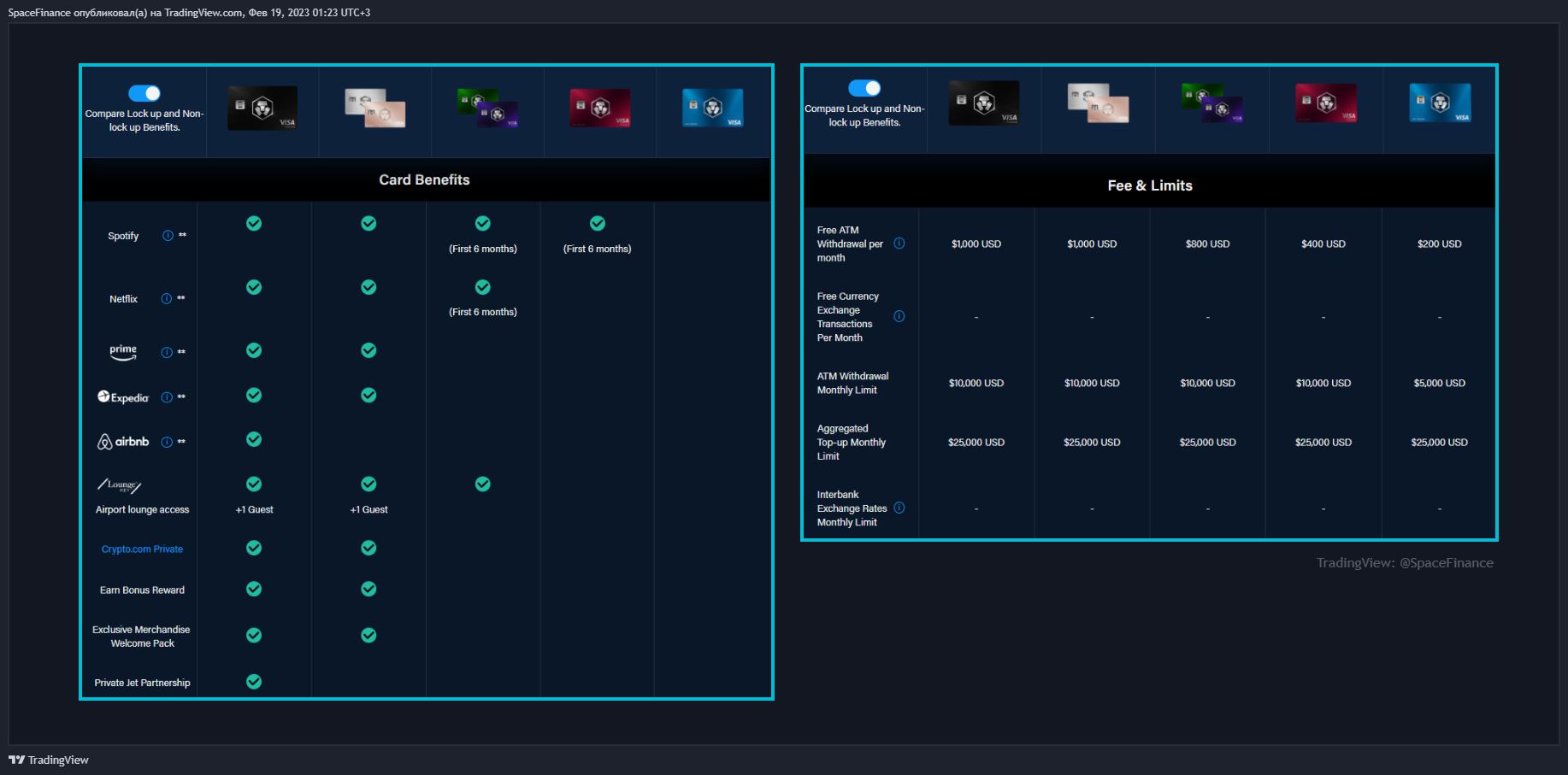Select midnight blue card in Fee & Limits
The width and height of the screenshot is (1568, 775).
coord(1440,103)
